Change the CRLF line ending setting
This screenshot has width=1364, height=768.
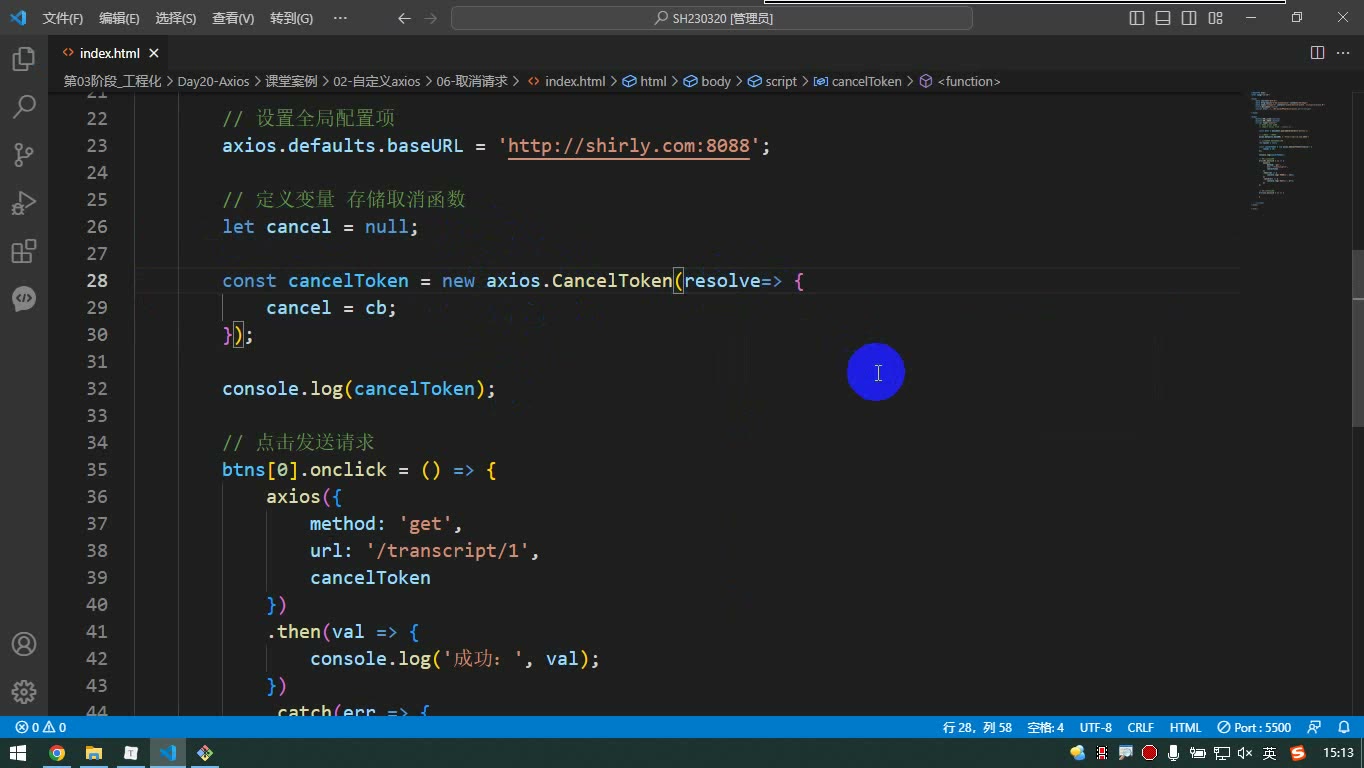(1140, 728)
